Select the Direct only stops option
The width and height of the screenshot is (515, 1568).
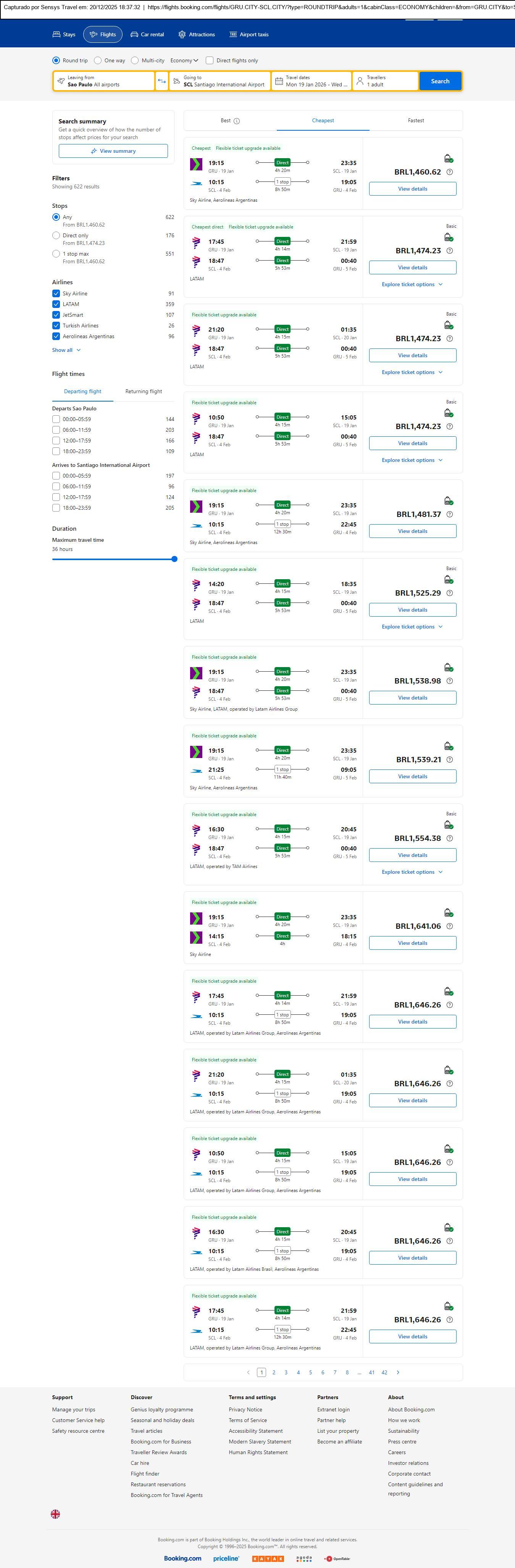(x=56, y=236)
